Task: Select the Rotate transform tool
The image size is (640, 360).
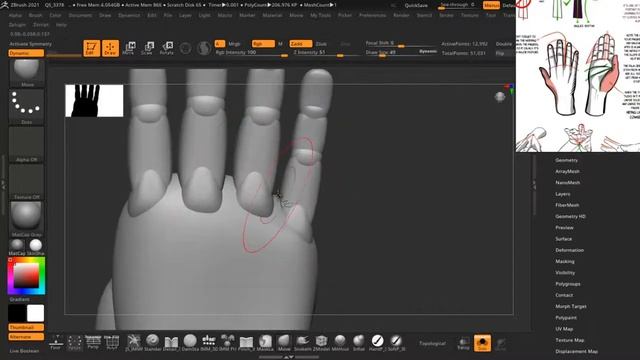Action: (167, 48)
